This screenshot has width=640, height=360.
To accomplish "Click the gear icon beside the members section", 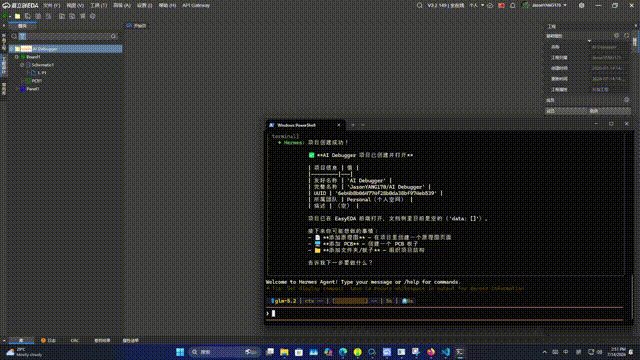I will point(627,100).
